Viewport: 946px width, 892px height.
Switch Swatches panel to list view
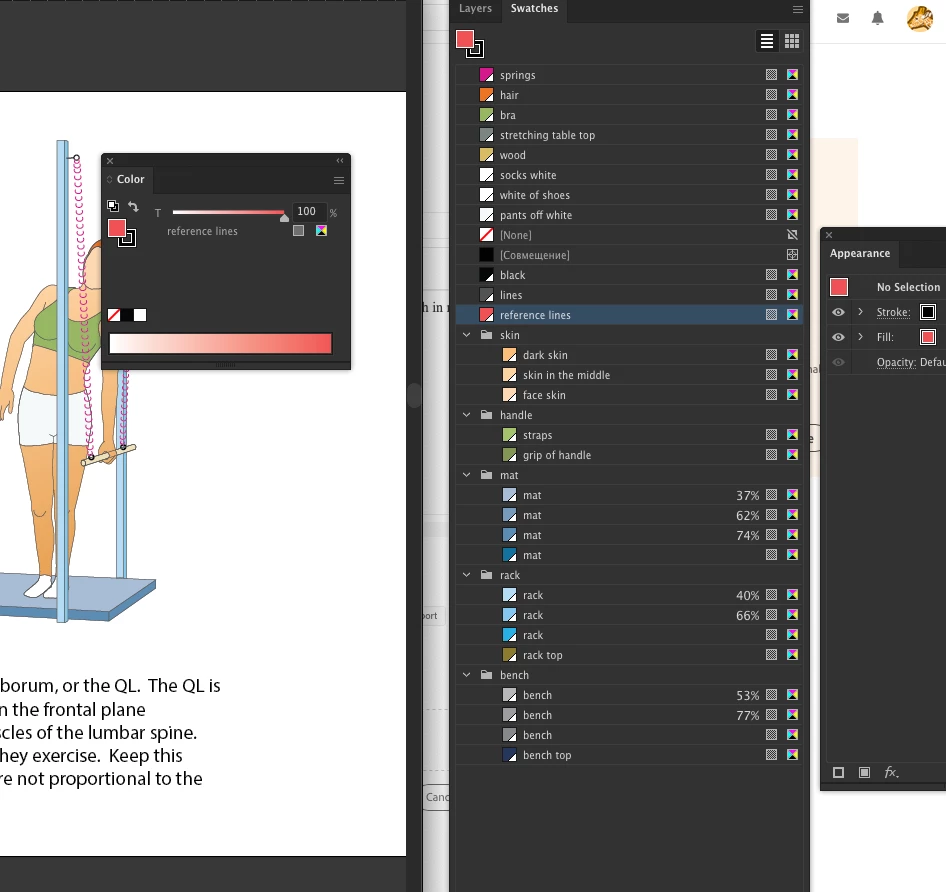tap(767, 41)
